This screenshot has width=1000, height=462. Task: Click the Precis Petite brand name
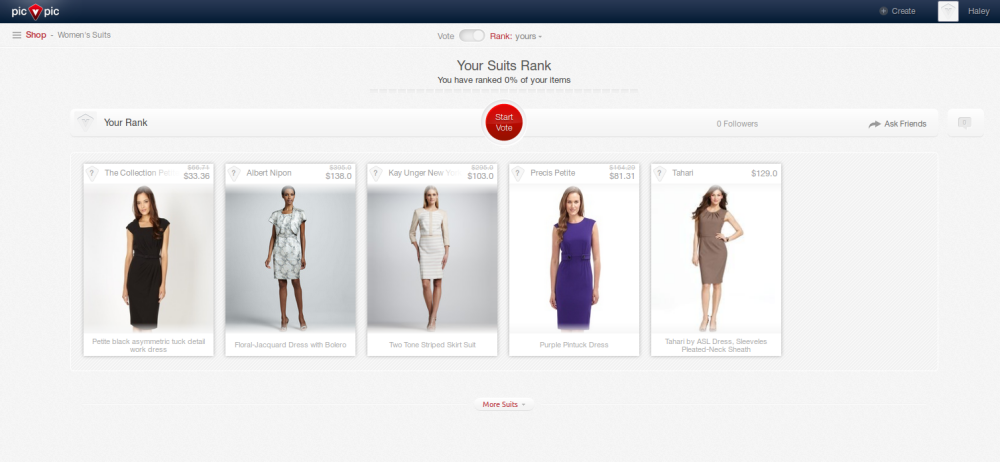tap(553, 173)
